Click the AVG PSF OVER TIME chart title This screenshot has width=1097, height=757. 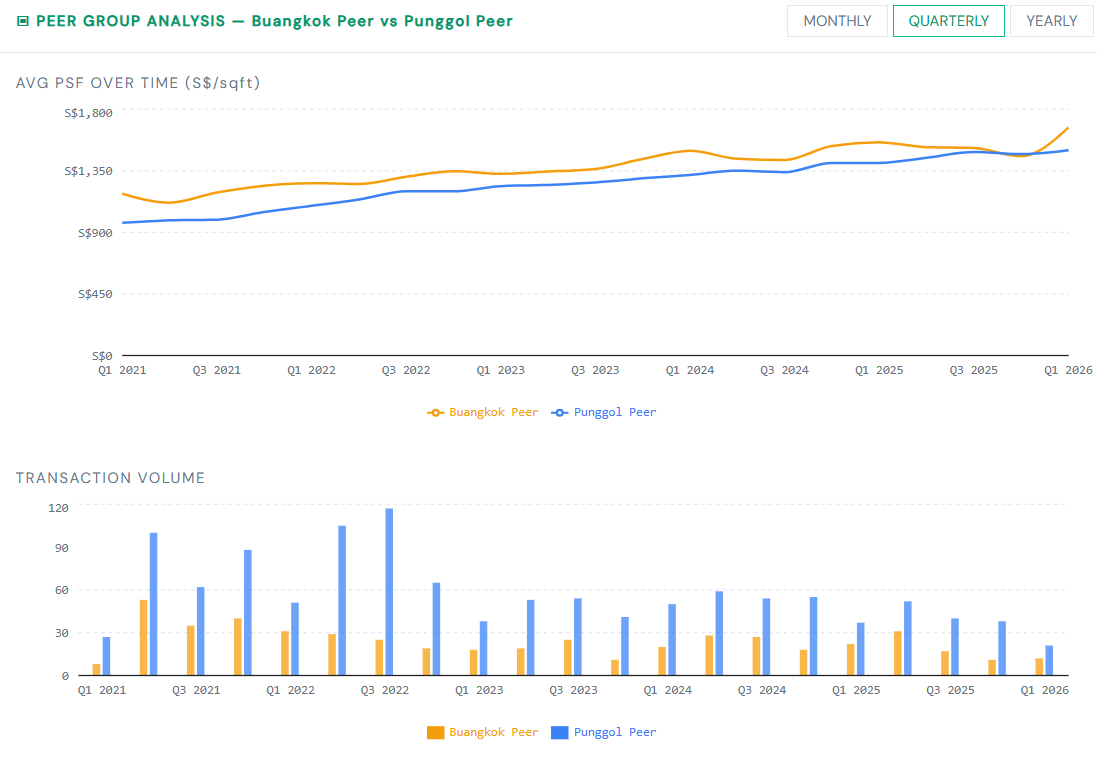pyautogui.click(x=138, y=83)
